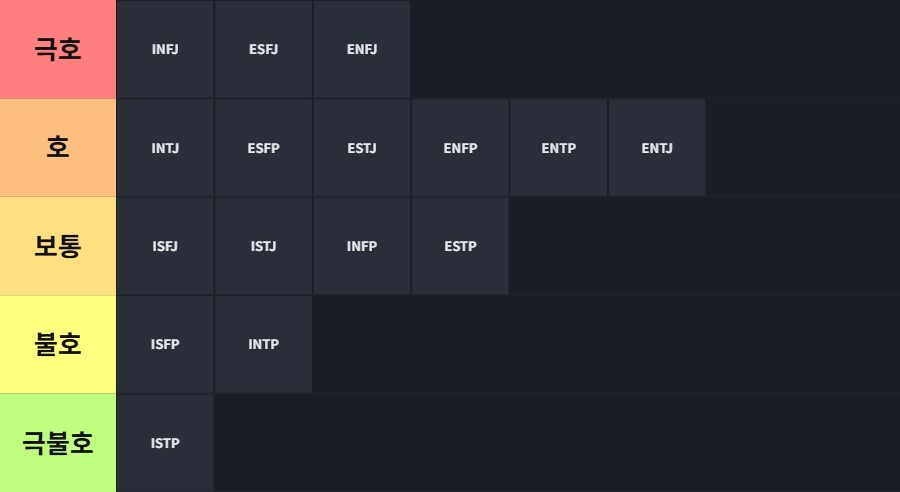Image resolution: width=900 pixels, height=492 pixels.
Task: Click the ESFJ tile in top tier
Action: click(x=263, y=49)
